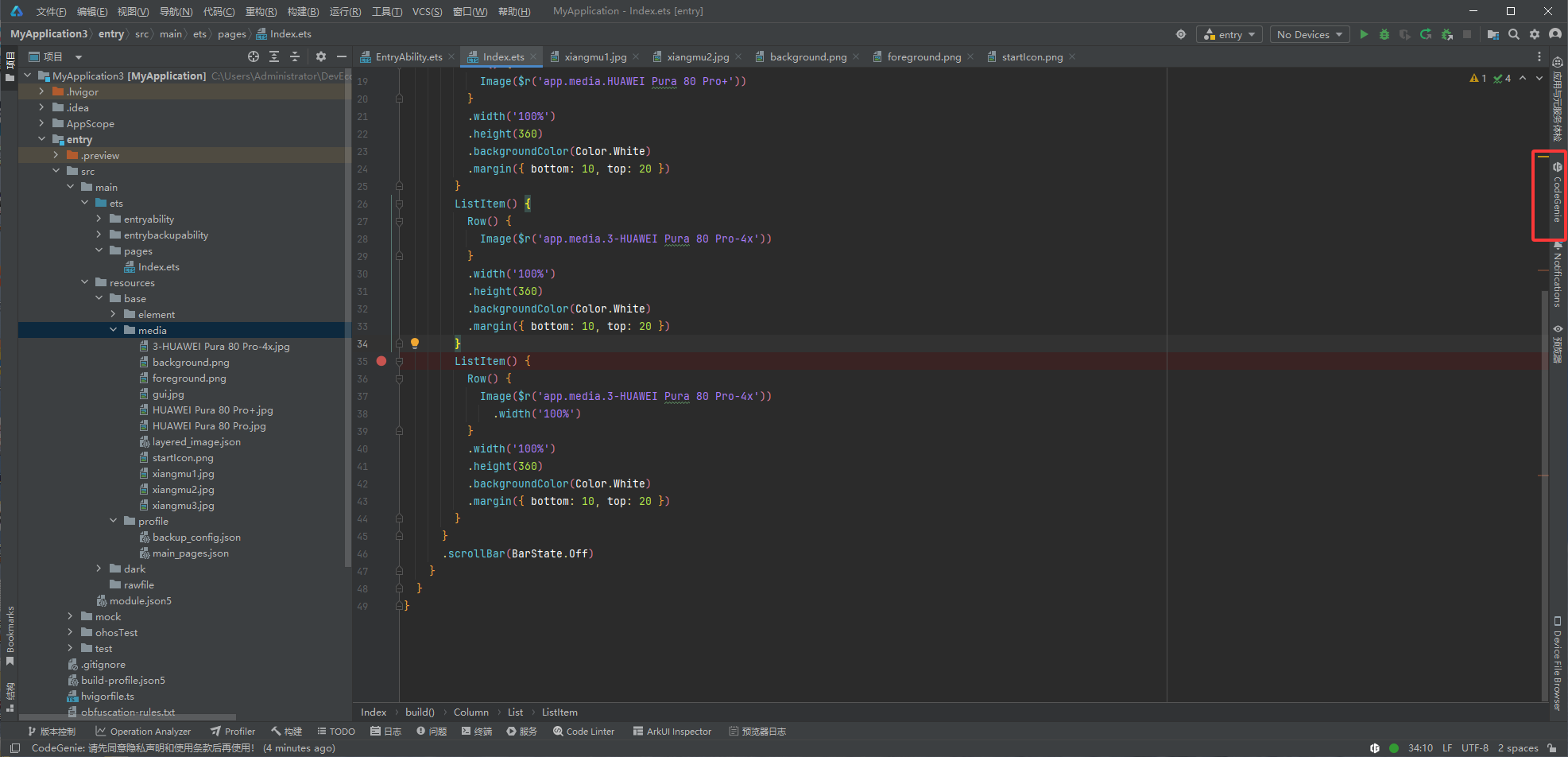Jump to previous highlighted error up arrow
The width and height of the screenshot is (1568, 757).
[x=1523, y=78]
